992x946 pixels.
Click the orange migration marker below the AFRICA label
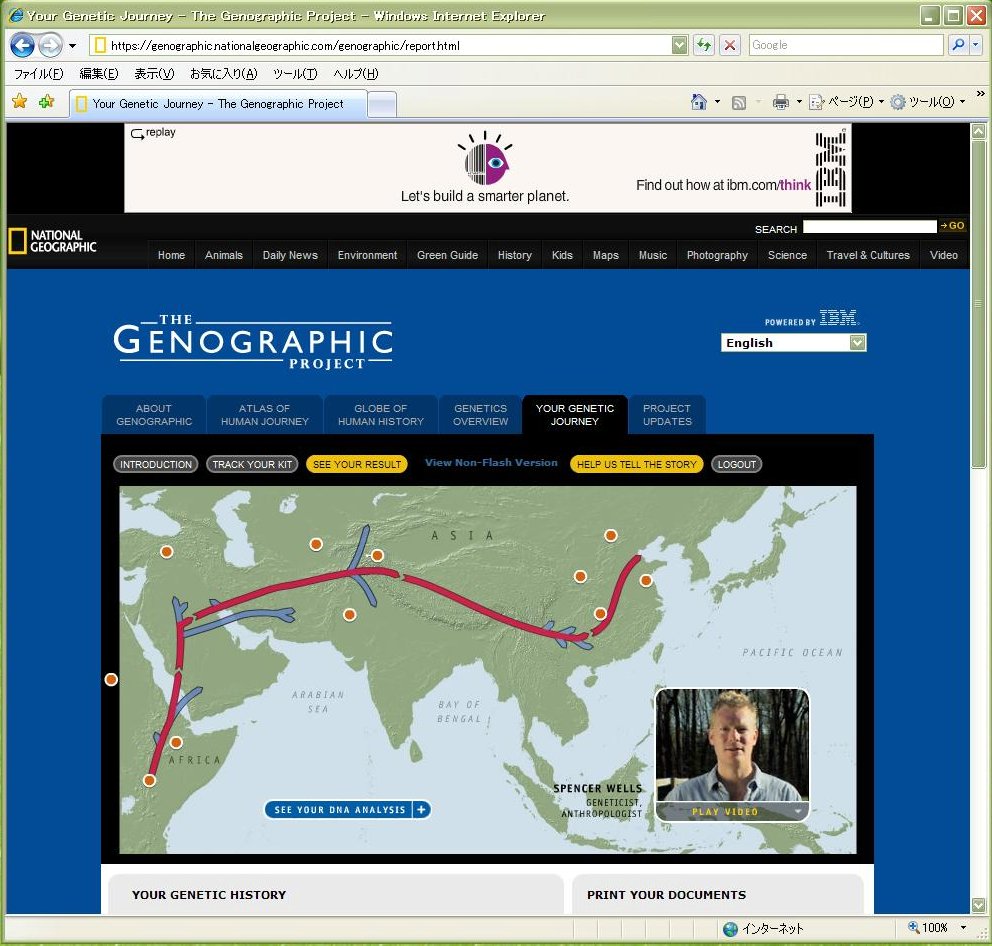coord(149,780)
